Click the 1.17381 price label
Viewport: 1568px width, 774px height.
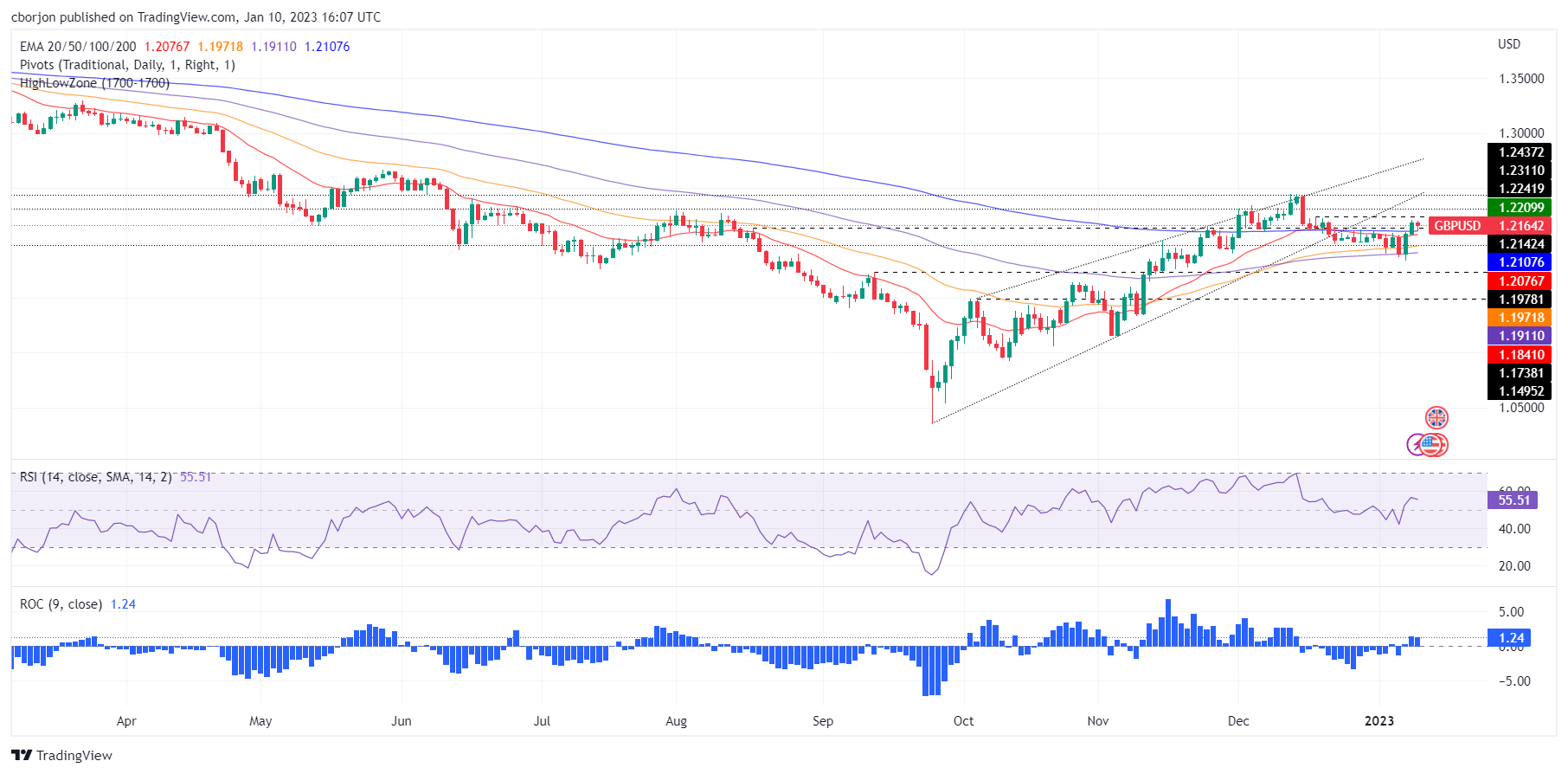1521,373
